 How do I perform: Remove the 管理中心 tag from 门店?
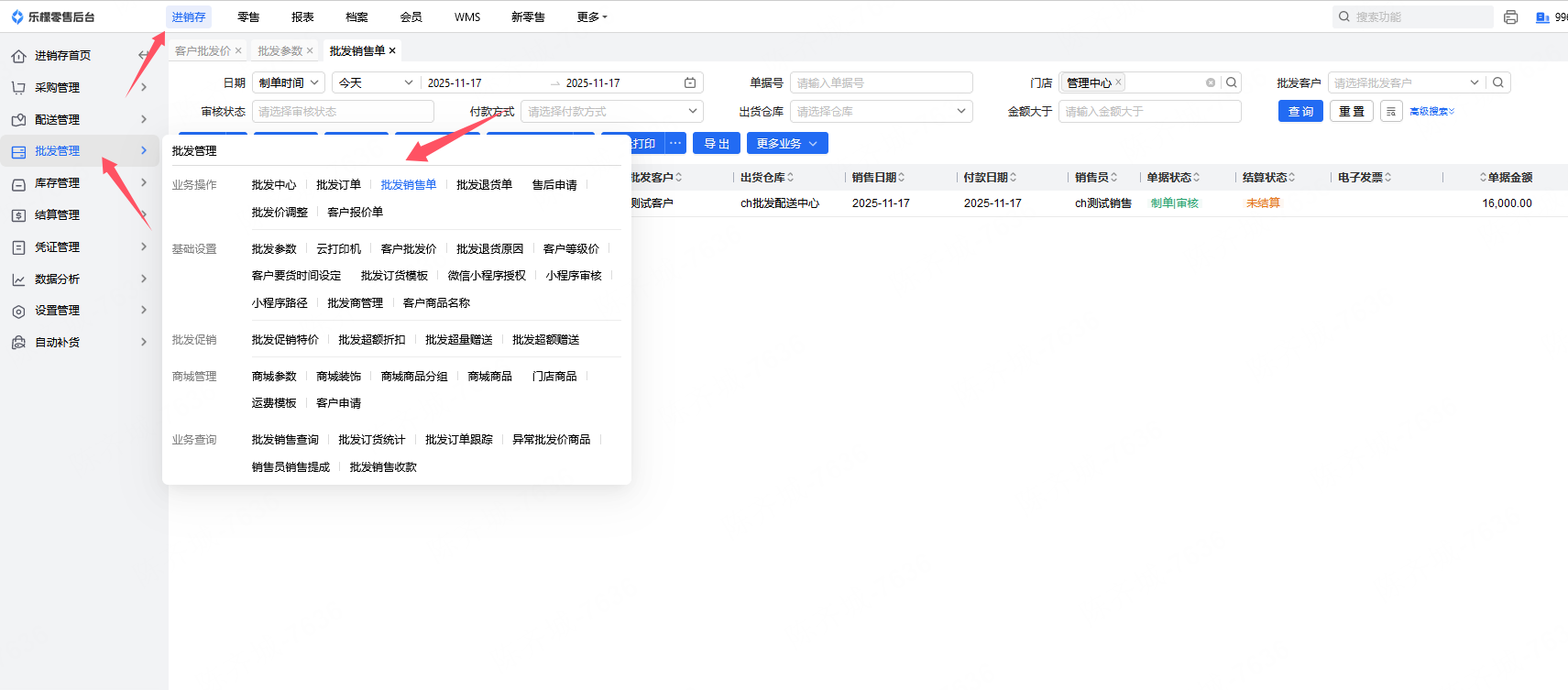click(x=1118, y=82)
